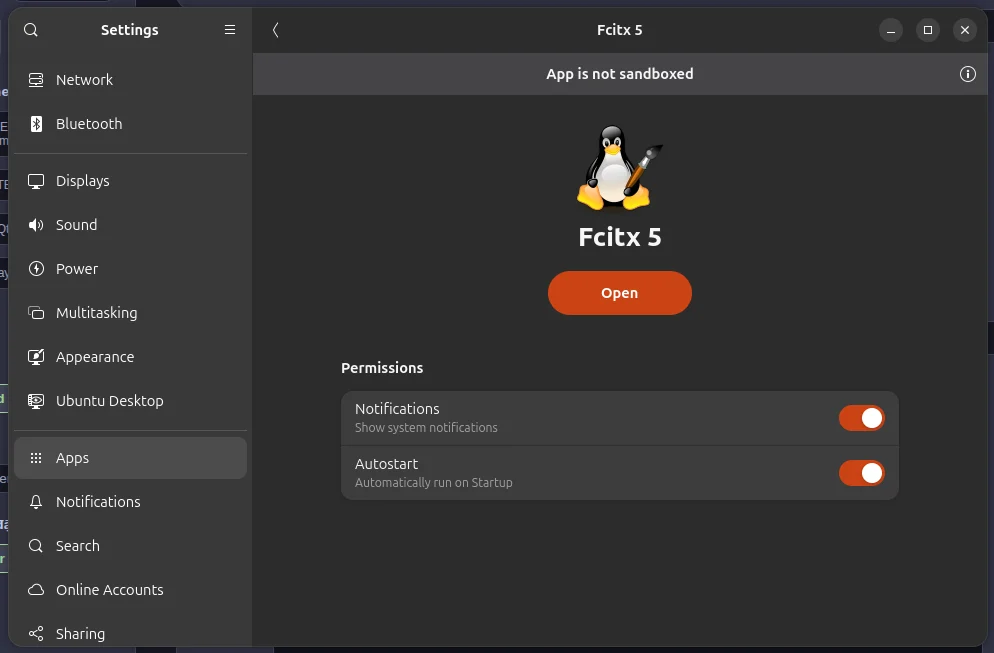994x653 pixels.
Task: Open the Network settings panel
Action: click(x=131, y=80)
